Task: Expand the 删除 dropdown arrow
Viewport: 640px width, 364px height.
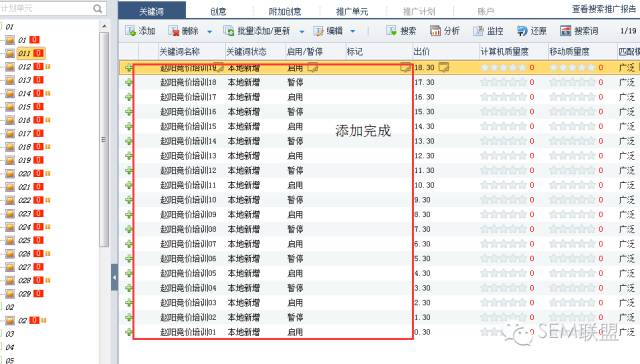Action: point(210,31)
